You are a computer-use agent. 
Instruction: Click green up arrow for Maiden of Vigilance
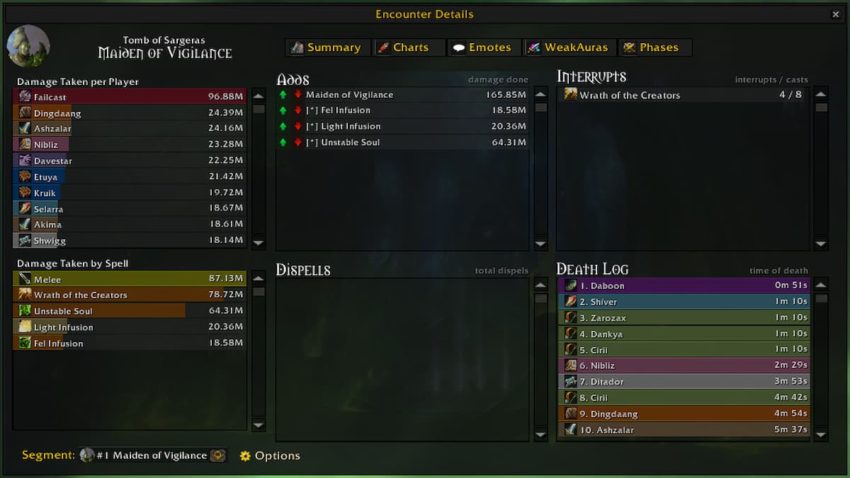[282, 94]
